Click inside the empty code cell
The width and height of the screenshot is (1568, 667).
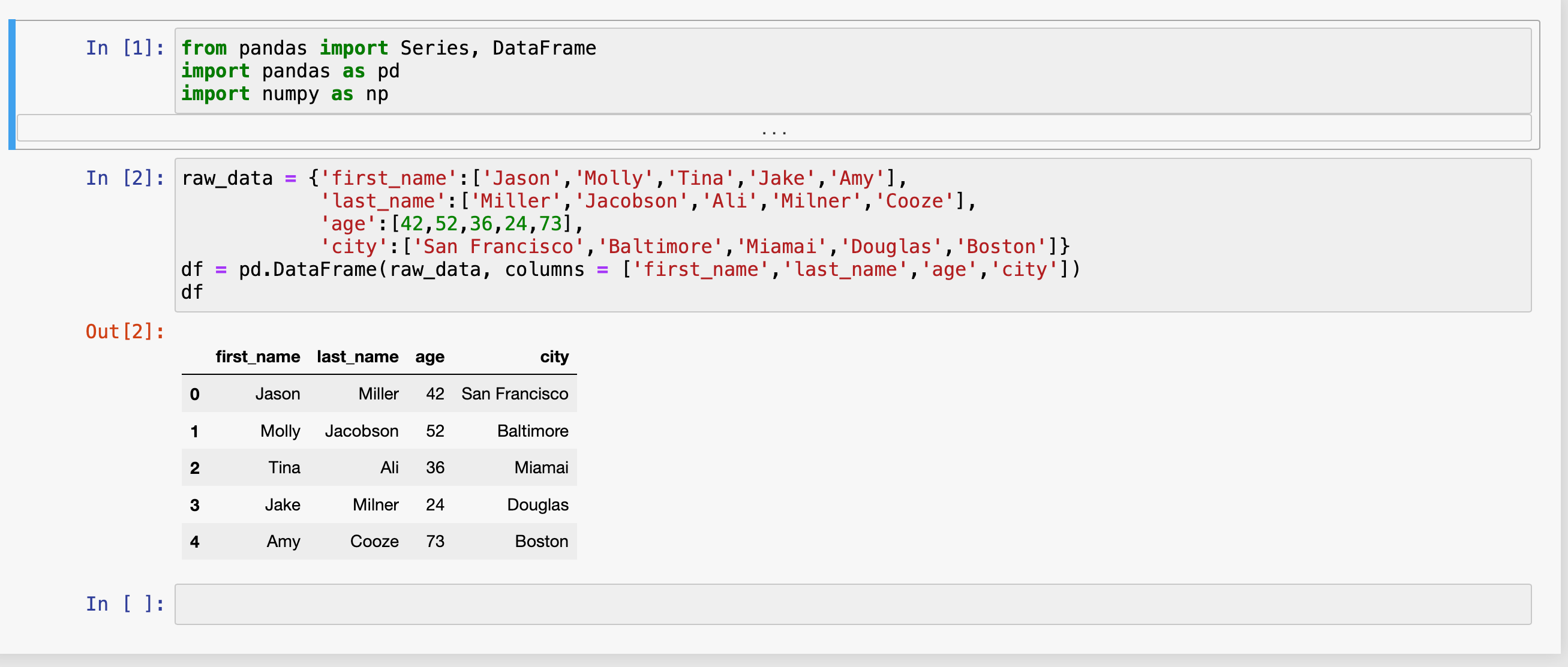(852, 603)
